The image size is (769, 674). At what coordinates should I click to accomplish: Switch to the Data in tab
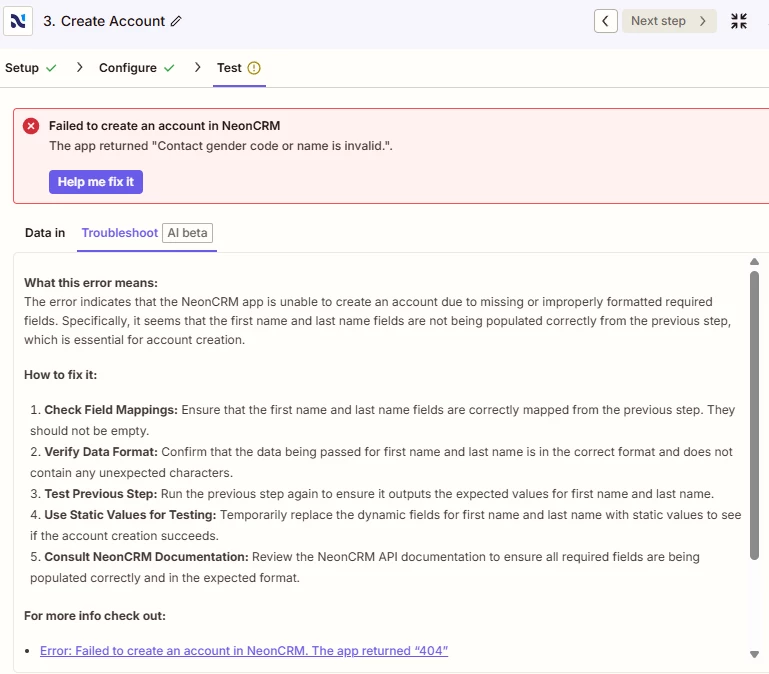point(45,233)
